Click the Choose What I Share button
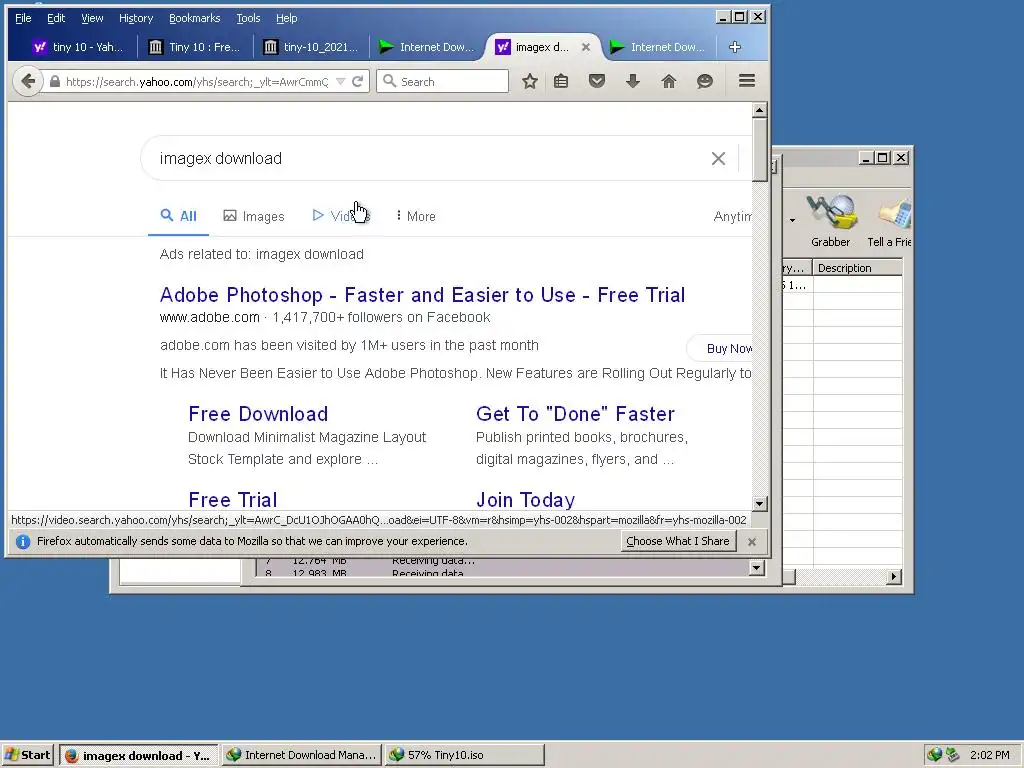Screen dimensions: 1024x768 click(678, 541)
